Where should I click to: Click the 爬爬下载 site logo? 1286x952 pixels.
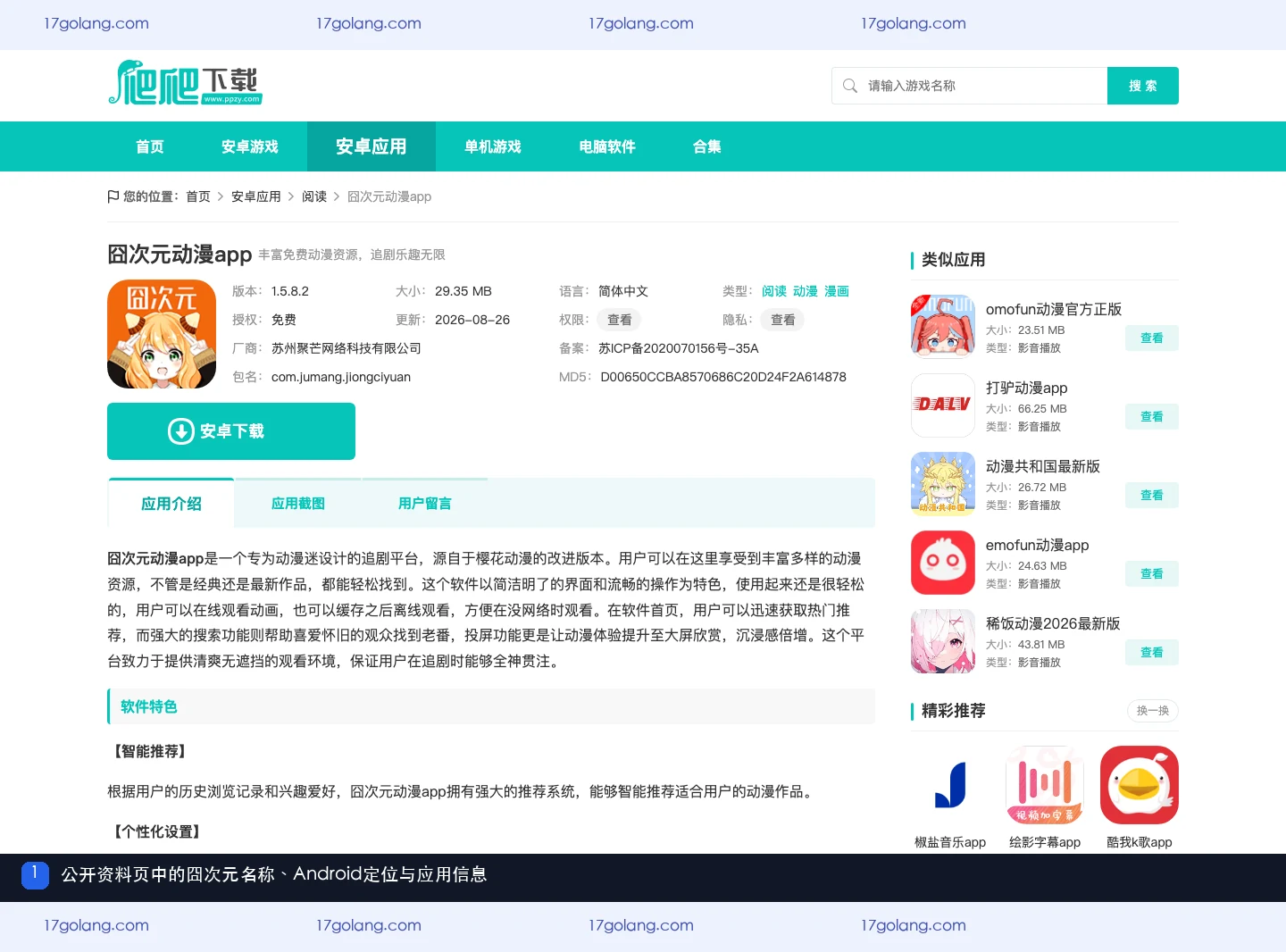(185, 83)
